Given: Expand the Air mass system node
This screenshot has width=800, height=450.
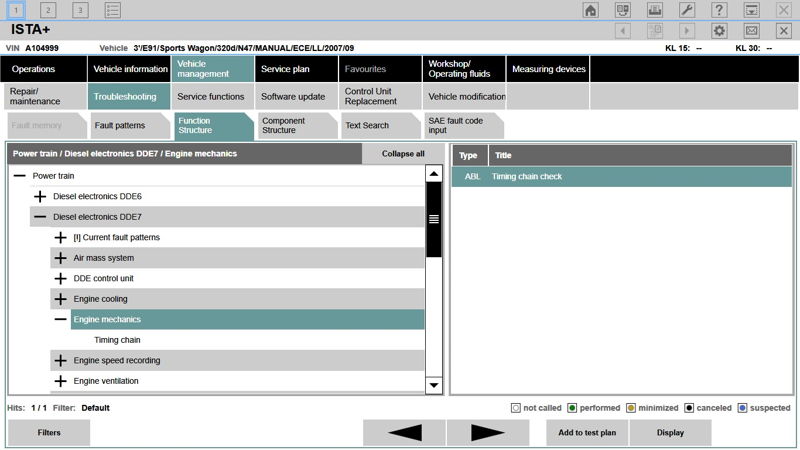Looking at the screenshot, I should (60, 258).
